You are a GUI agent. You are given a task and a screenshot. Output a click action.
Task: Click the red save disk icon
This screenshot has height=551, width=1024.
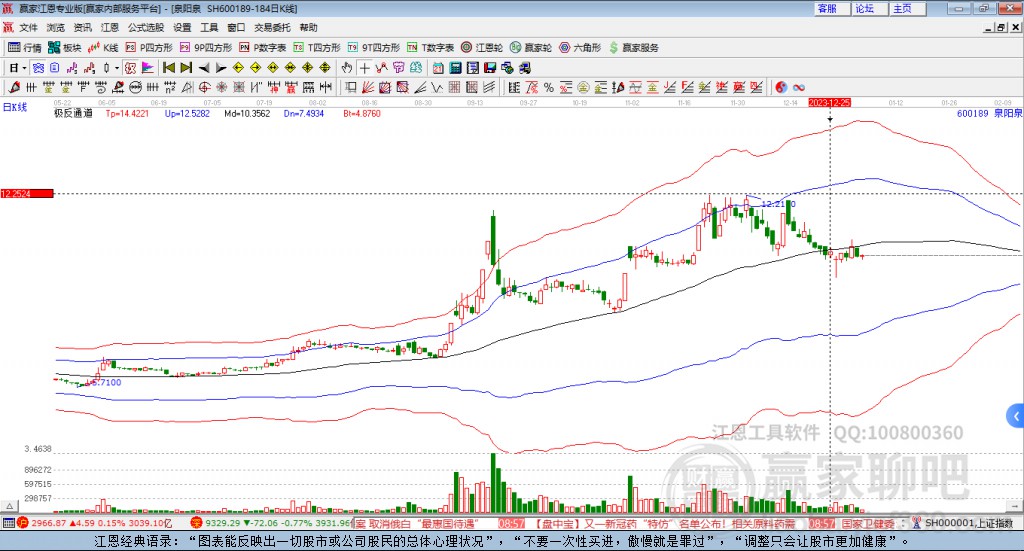point(490,68)
